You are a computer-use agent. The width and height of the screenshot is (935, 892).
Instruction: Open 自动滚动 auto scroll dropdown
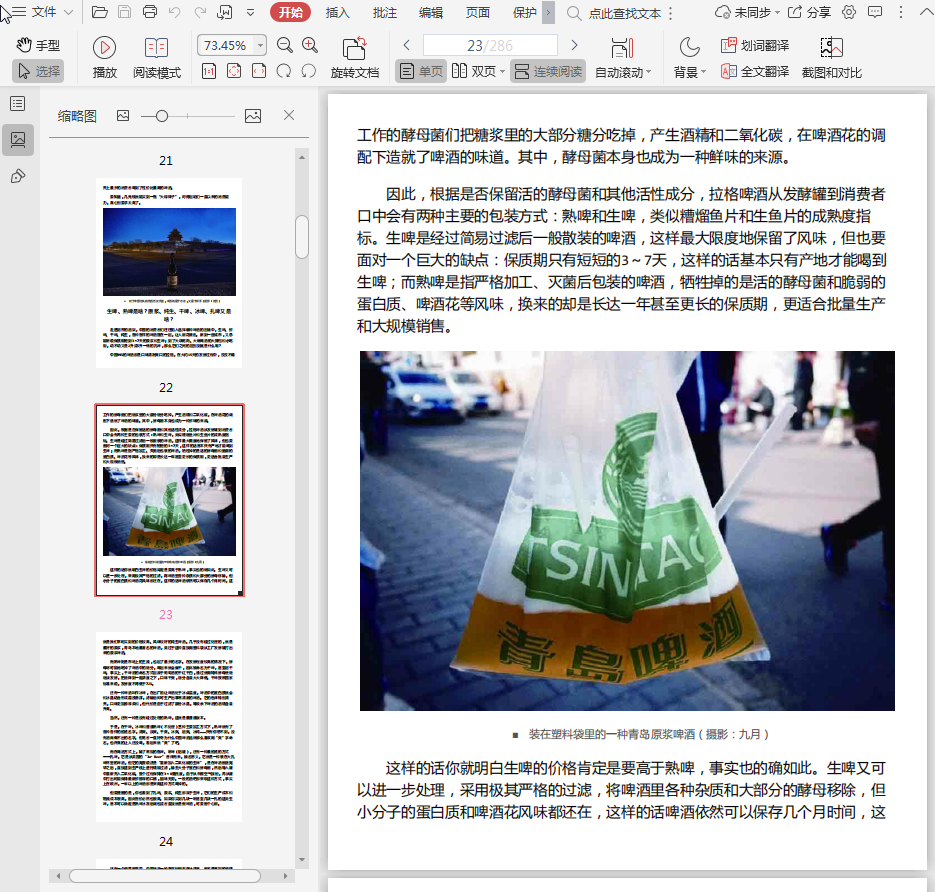pyautogui.click(x=623, y=57)
